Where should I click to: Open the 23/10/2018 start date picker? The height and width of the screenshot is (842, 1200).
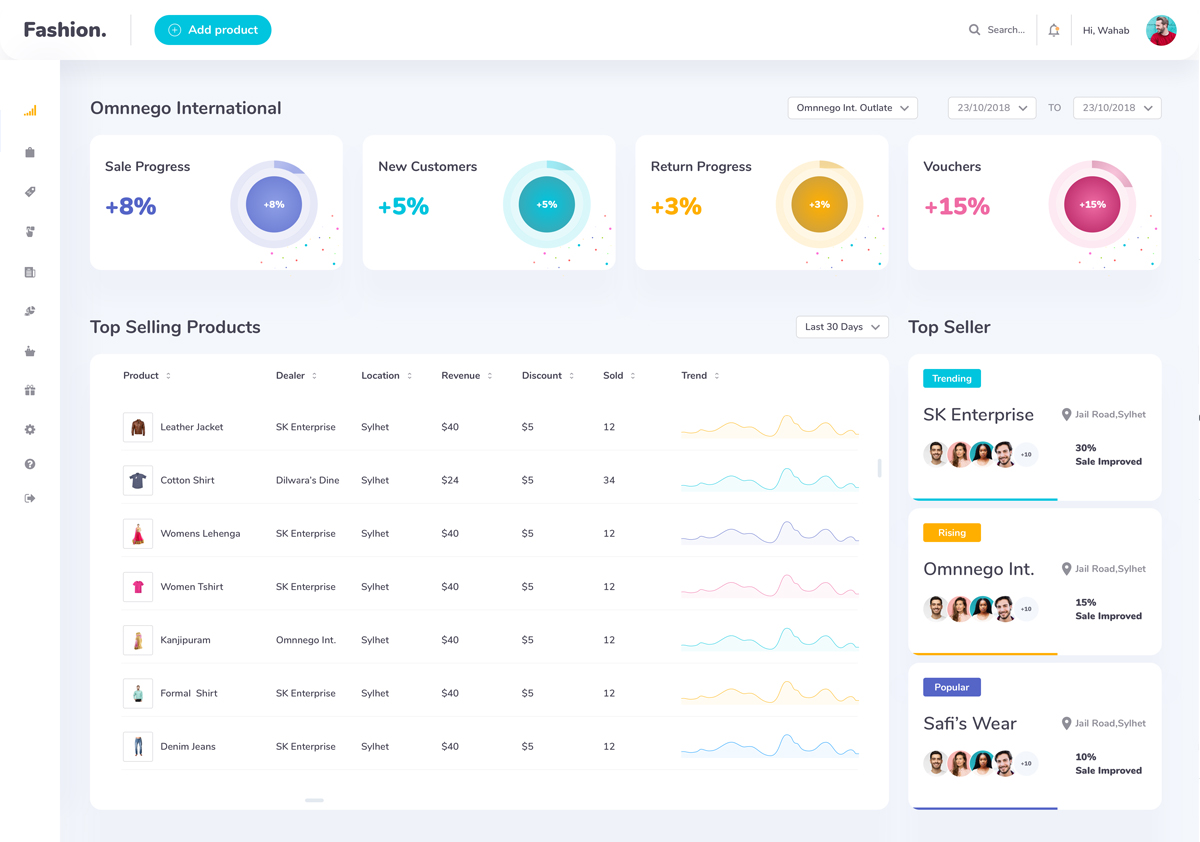point(991,107)
